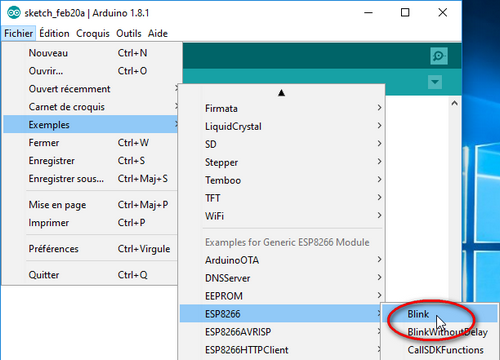
Task: Expand the ArduinoOTA examples submenu
Action: click(282, 260)
